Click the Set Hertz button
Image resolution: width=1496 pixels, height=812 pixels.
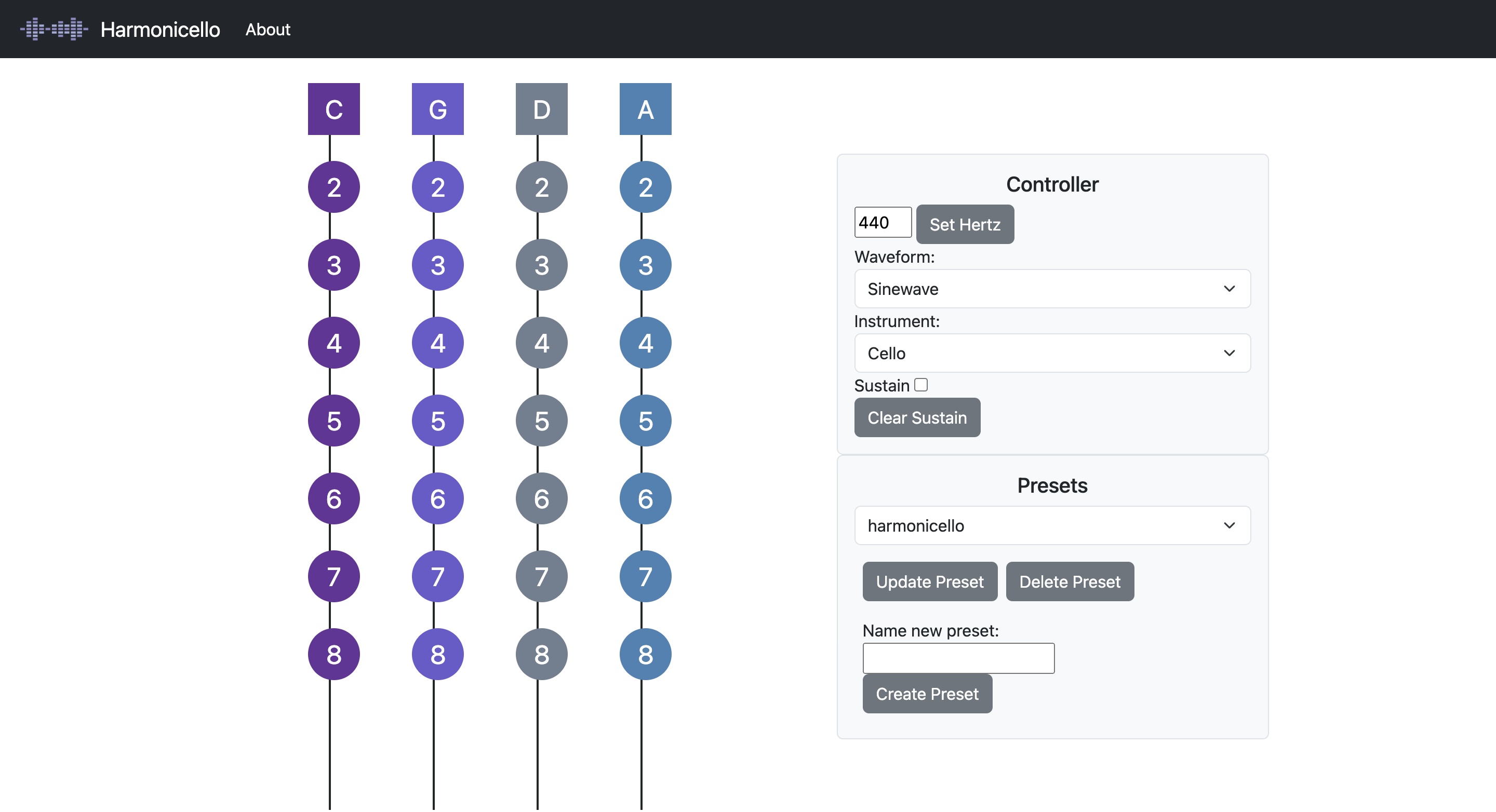(965, 223)
